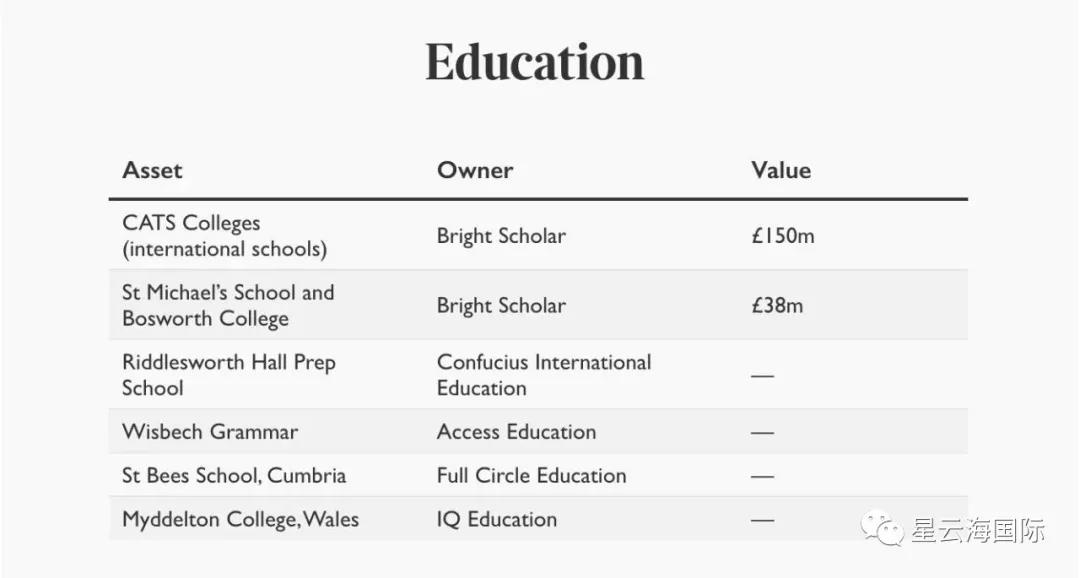Image resolution: width=1080 pixels, height=578 pixels.
Task: Click the Education heading
Action: (535, 62)
